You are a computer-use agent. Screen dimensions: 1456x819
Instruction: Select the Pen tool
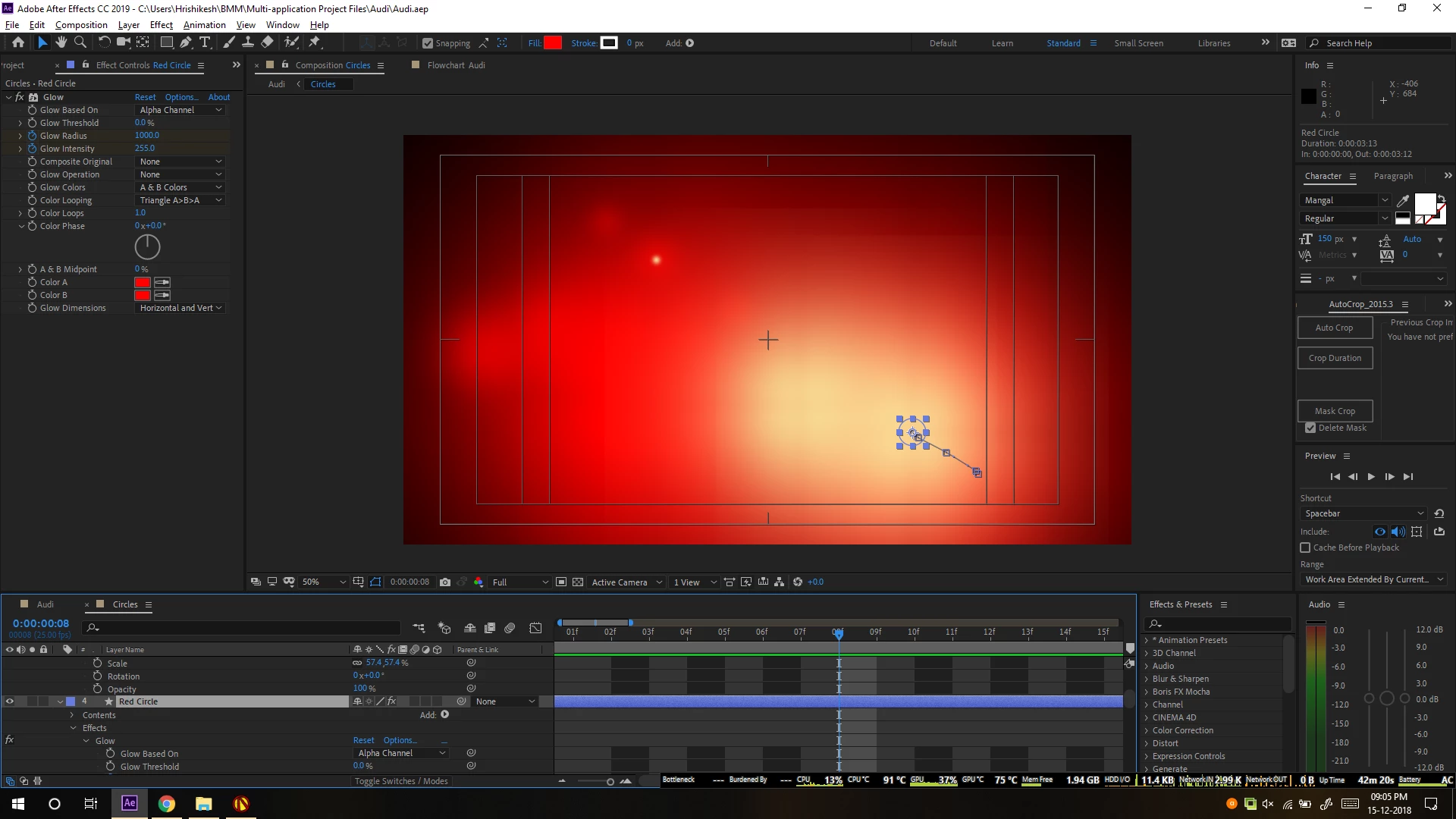(x=186, y=42)
